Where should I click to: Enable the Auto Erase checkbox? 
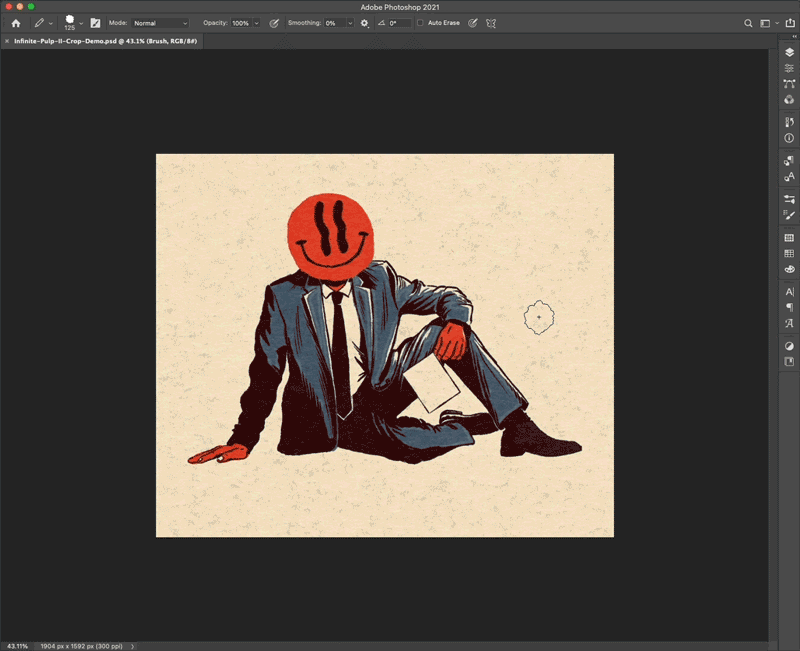coord(421,23)
